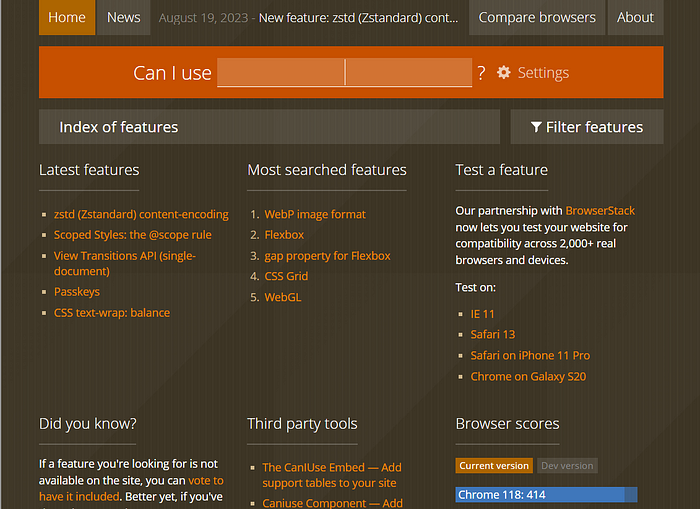This screenshot has height=509, width=700.
Task: Open the Home tab
Action: [x=67, y=17]
